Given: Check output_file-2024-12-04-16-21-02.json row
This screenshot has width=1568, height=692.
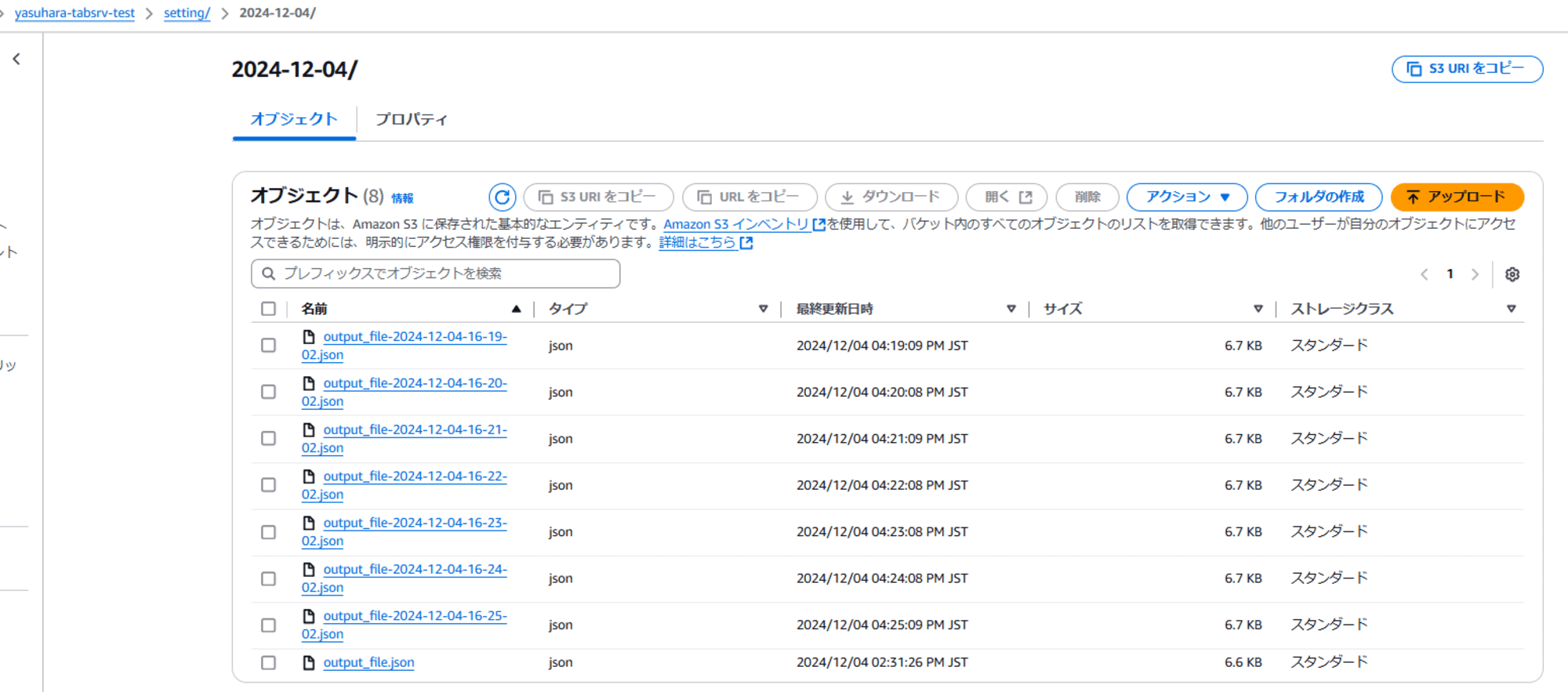Looking at the screenshot, I should pos(268,438).
